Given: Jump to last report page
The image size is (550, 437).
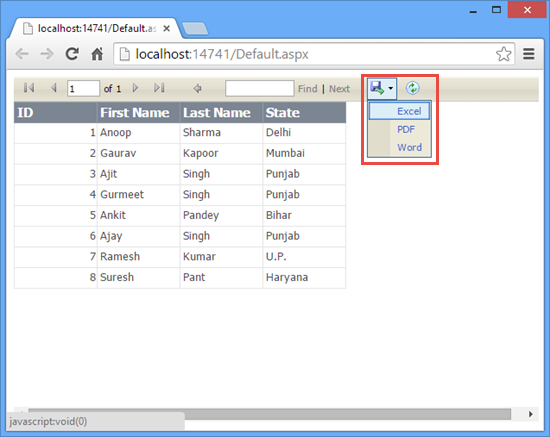Looking at the screenshot, I should click(159, 88).
